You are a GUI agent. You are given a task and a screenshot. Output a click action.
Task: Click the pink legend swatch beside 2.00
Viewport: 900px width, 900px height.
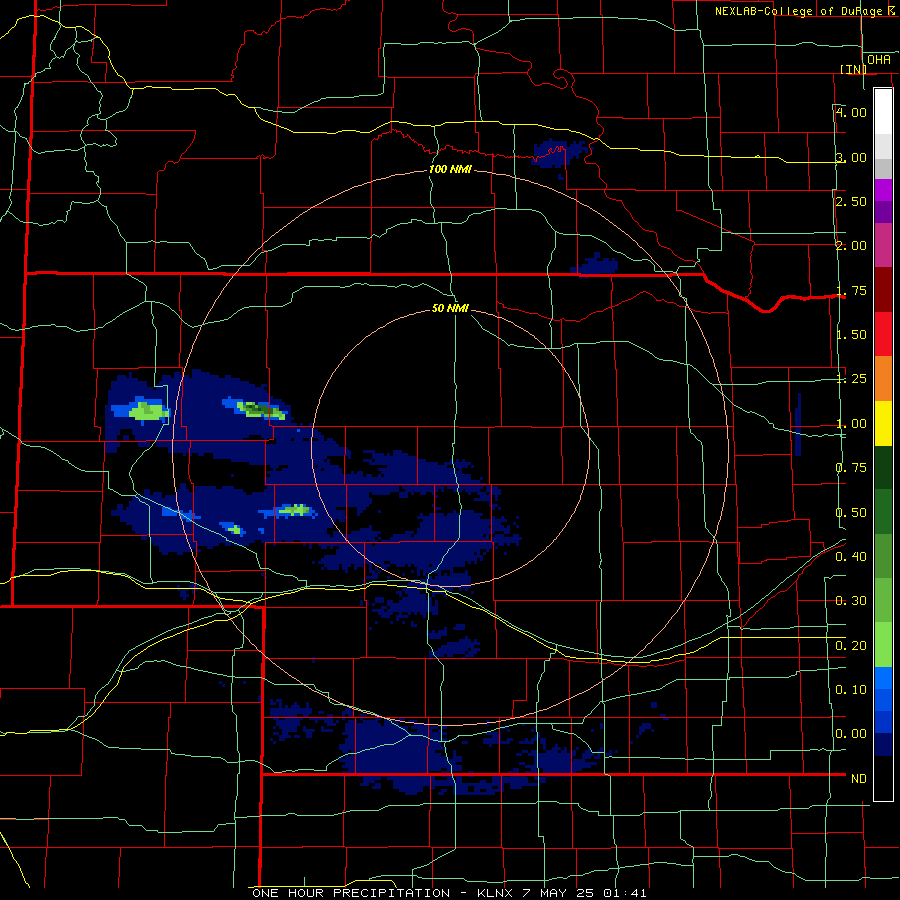pos(883,245)
